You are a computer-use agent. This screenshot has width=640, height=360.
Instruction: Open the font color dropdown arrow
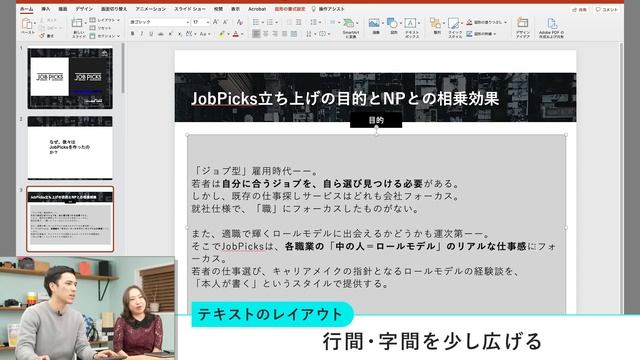tap(242, 34)
